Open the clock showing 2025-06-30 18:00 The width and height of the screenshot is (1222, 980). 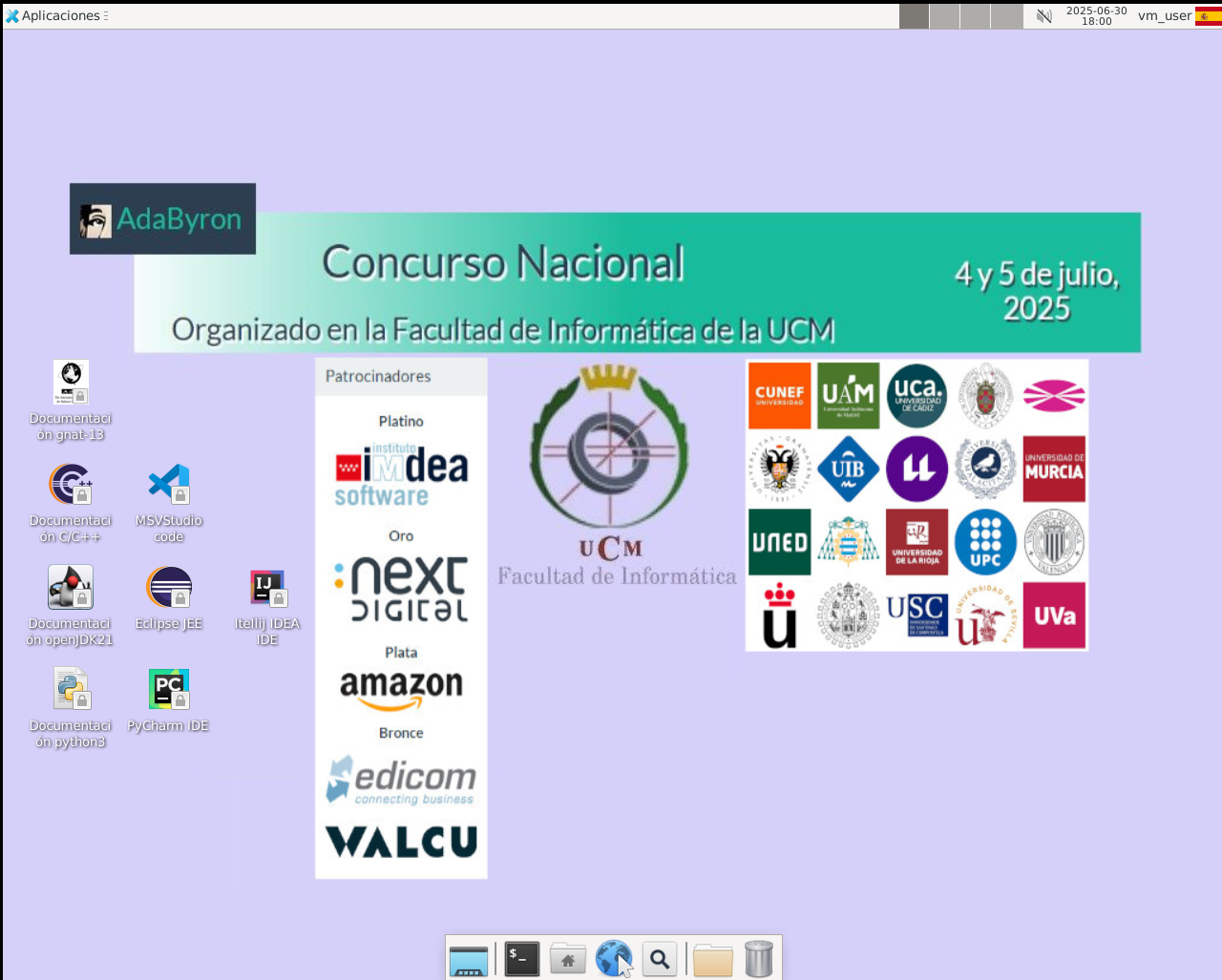[x=1096, y=15]
